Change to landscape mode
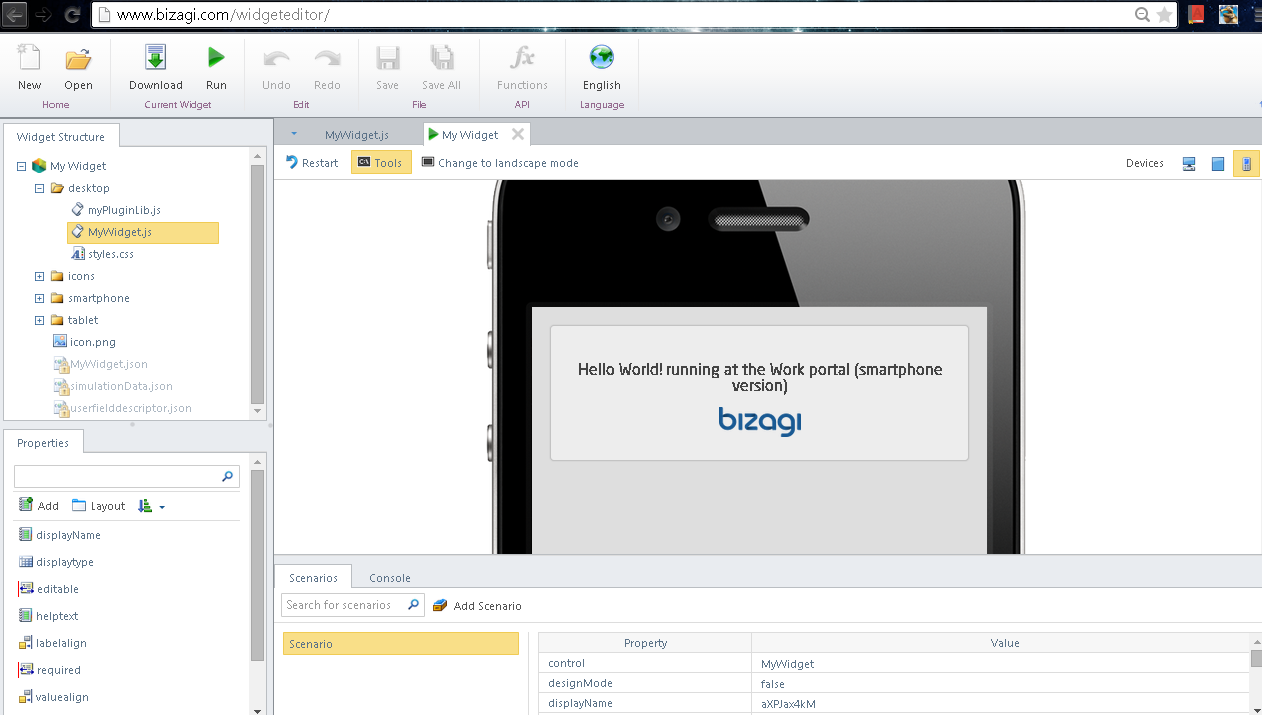Screen dimensions: 1262x715 click(500, 163)
